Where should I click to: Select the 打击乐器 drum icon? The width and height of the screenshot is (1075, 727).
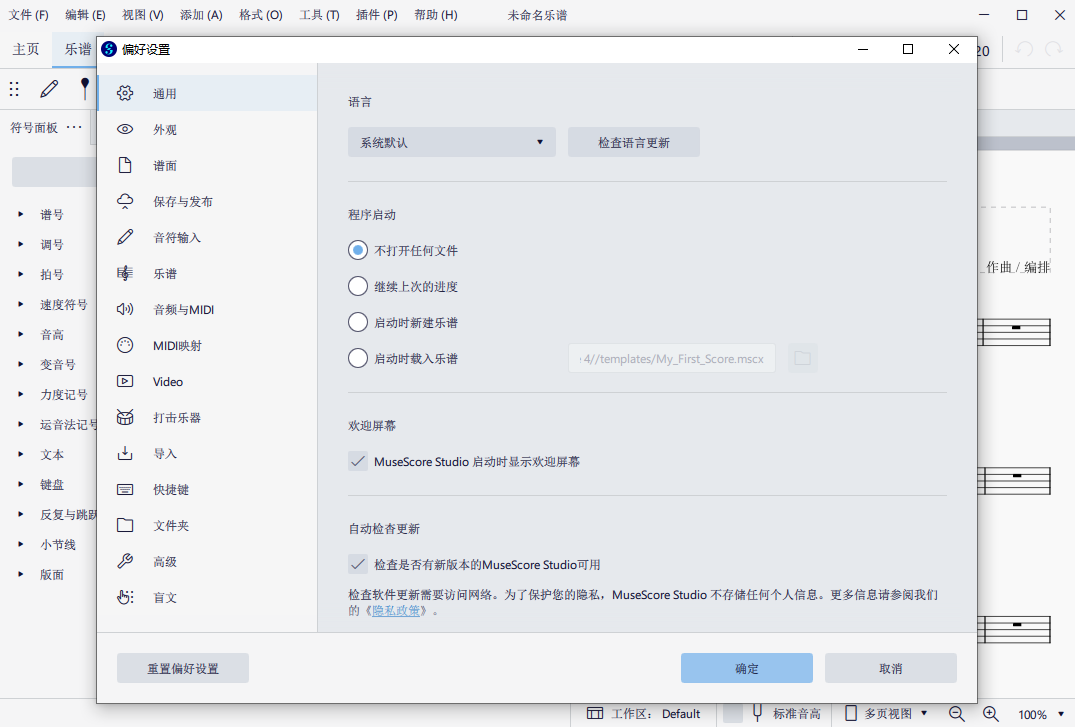click(125, 417)
